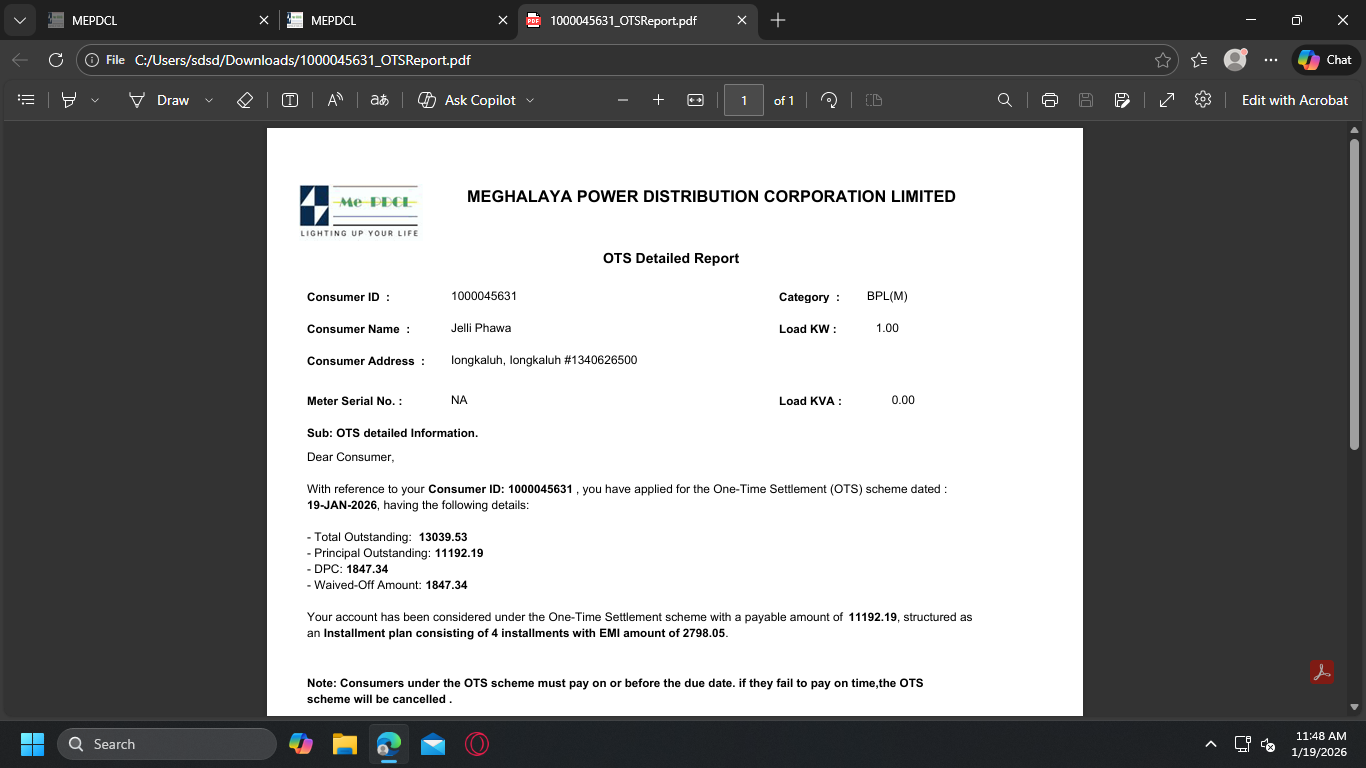Open a new browser tab
The width and height of the screenshot is (1366, 768).
pos(778,20)
